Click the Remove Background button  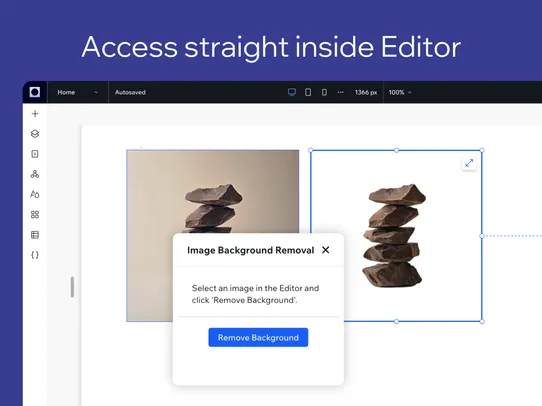[258, 338]
